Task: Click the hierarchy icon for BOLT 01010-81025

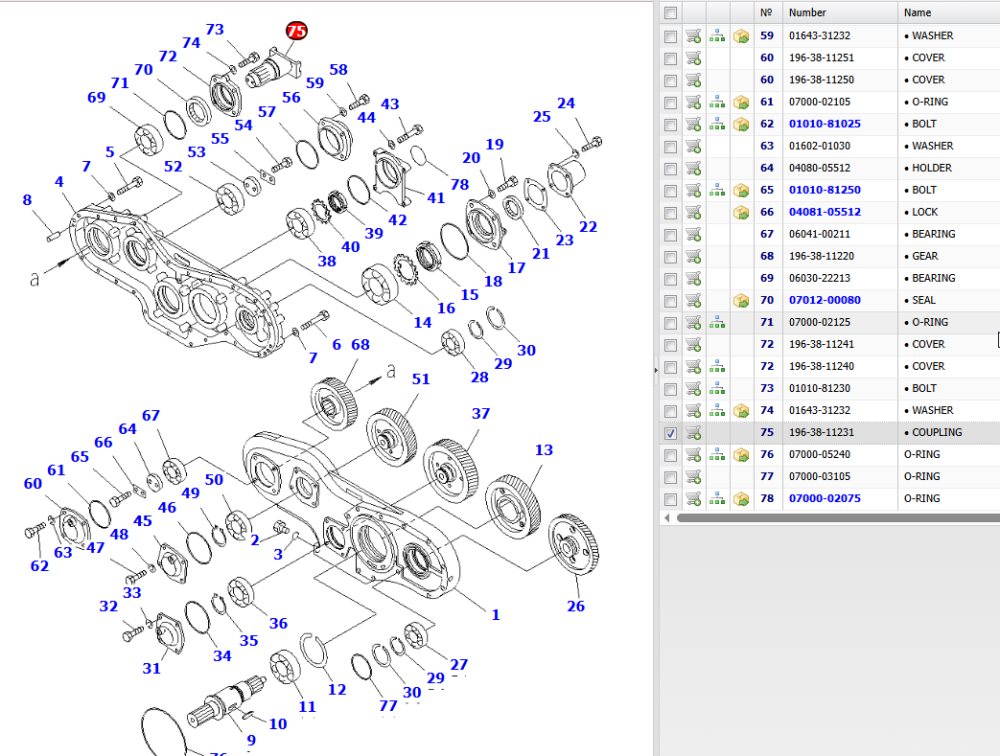Action: [717, 124]
